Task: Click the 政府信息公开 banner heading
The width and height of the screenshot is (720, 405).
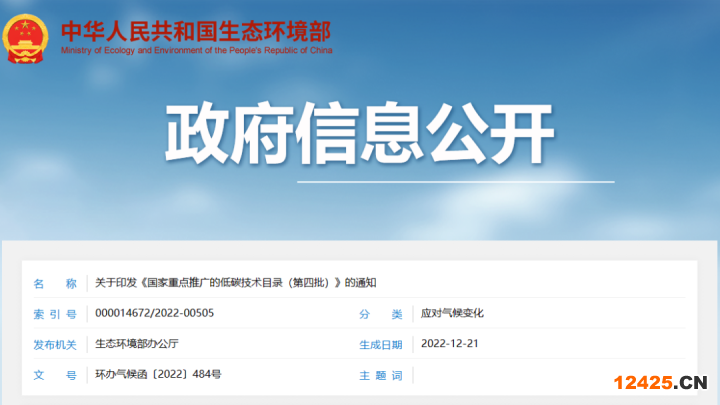Action: point(360,134)
